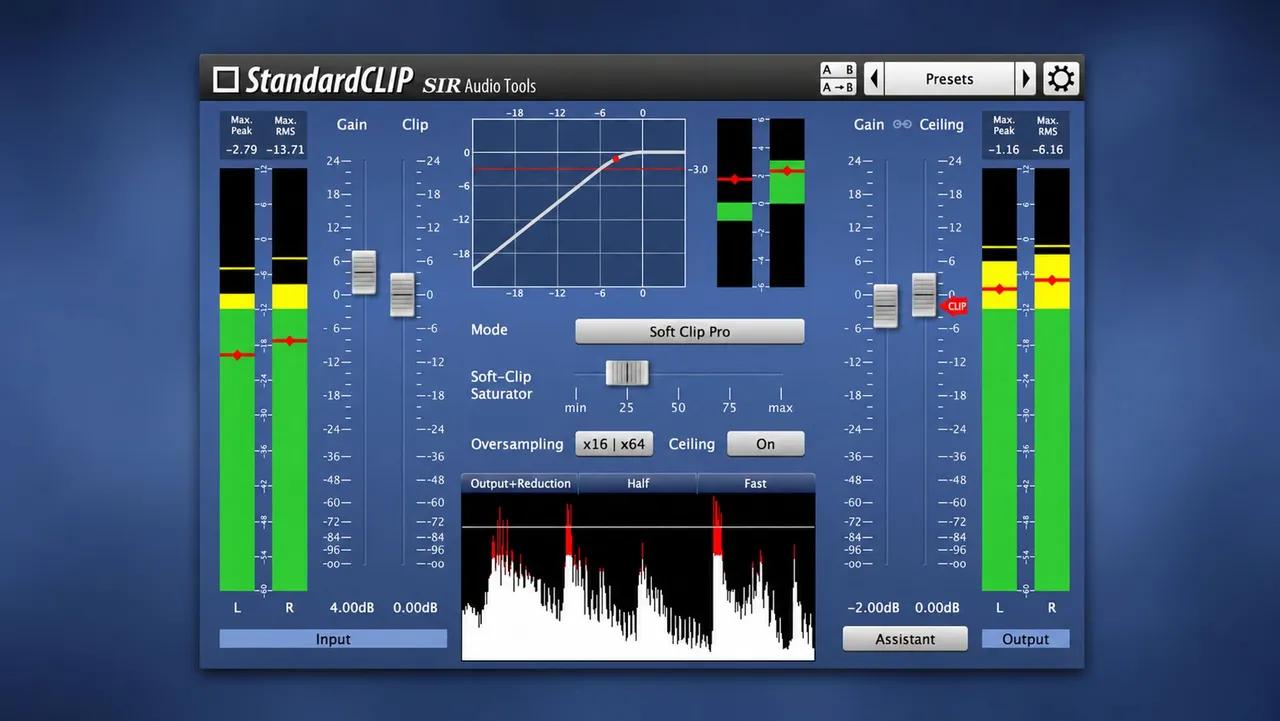Open the Half display height selector

point(638,483)
